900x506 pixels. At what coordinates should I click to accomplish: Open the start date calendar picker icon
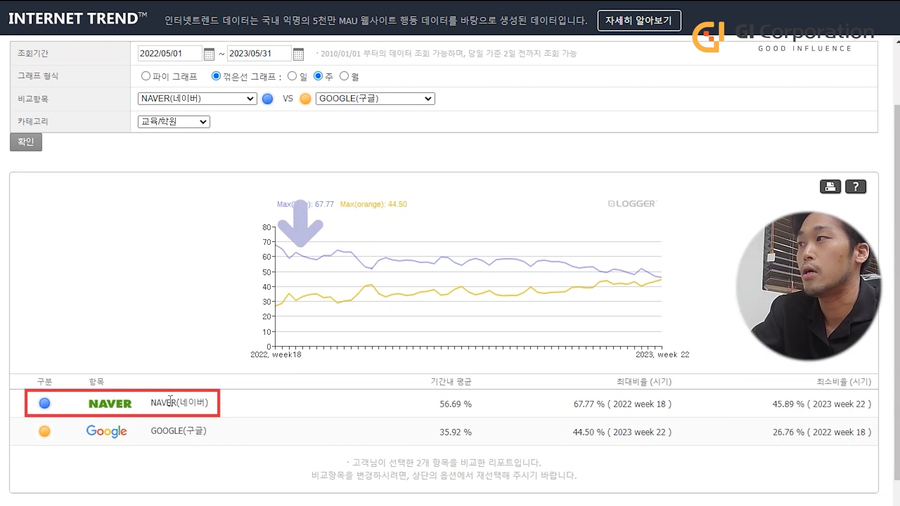click(209, 54)
